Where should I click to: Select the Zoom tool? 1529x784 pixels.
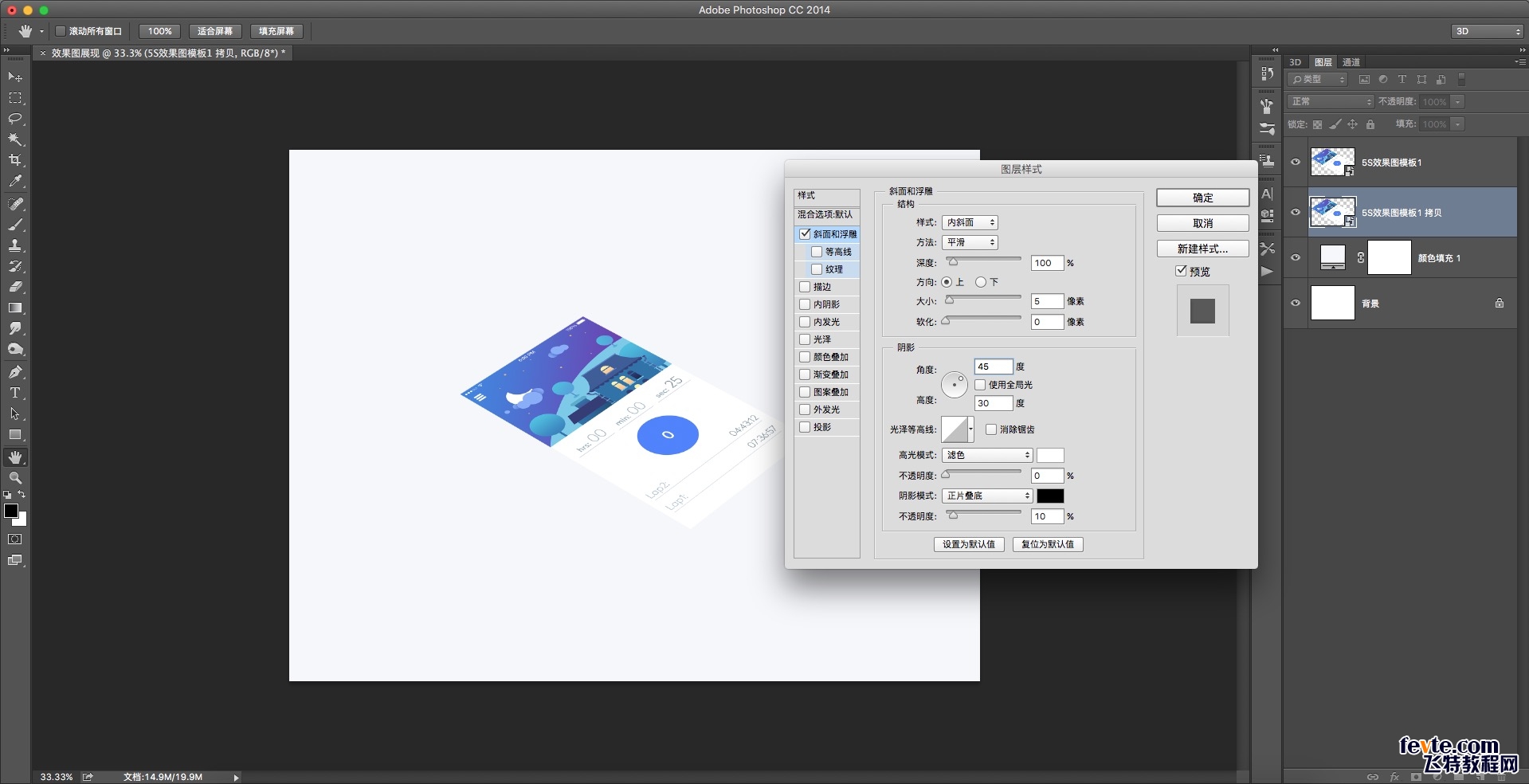point(15,478)
